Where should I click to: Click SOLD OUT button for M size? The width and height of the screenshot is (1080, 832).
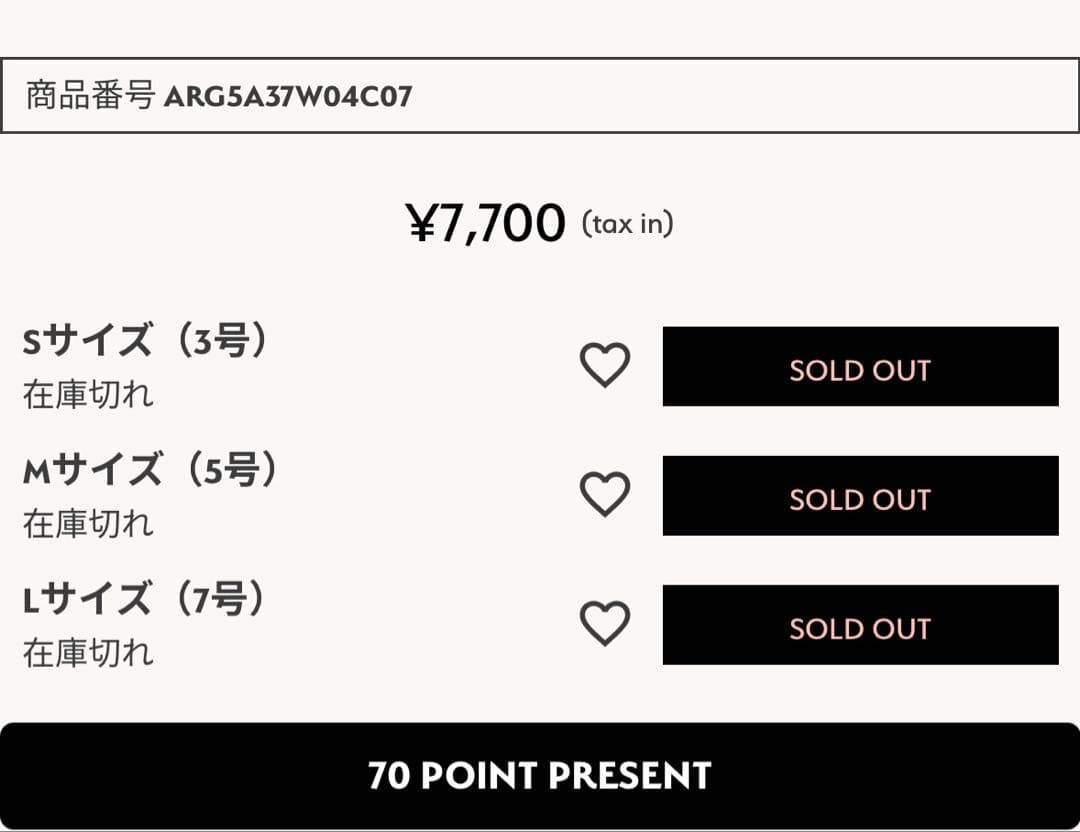860,496
